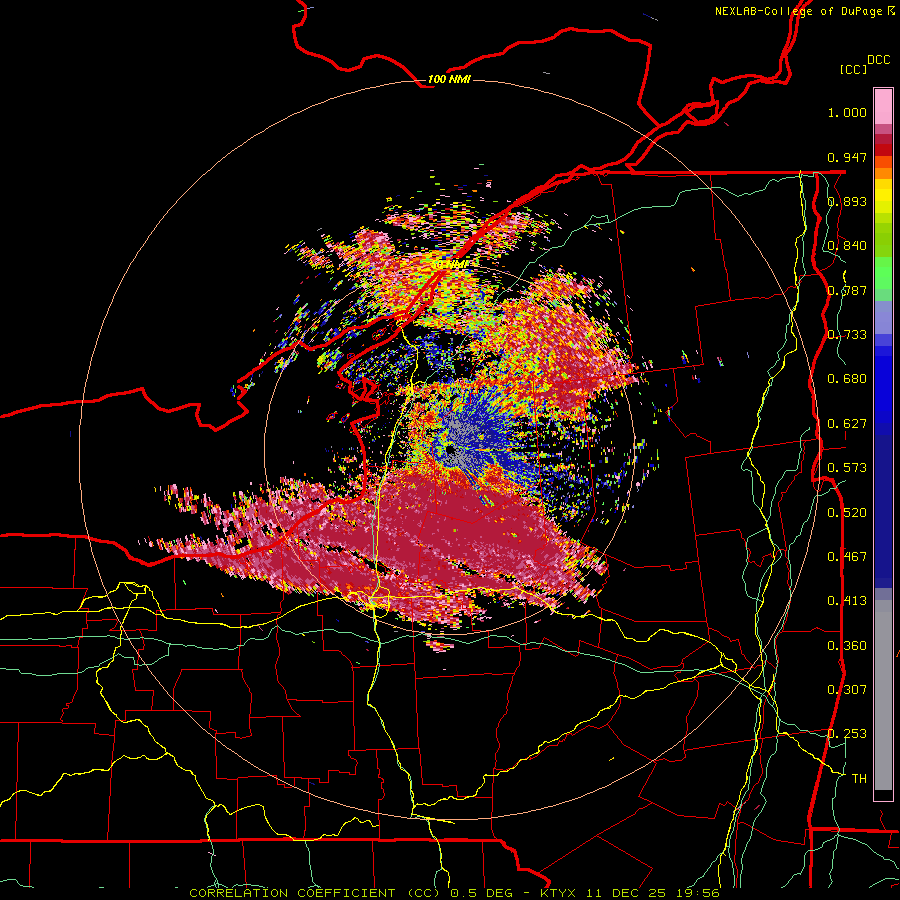
Task: Select the 0.413 value on the color scale
Action: pyautogui.click(x=847, y=601)
